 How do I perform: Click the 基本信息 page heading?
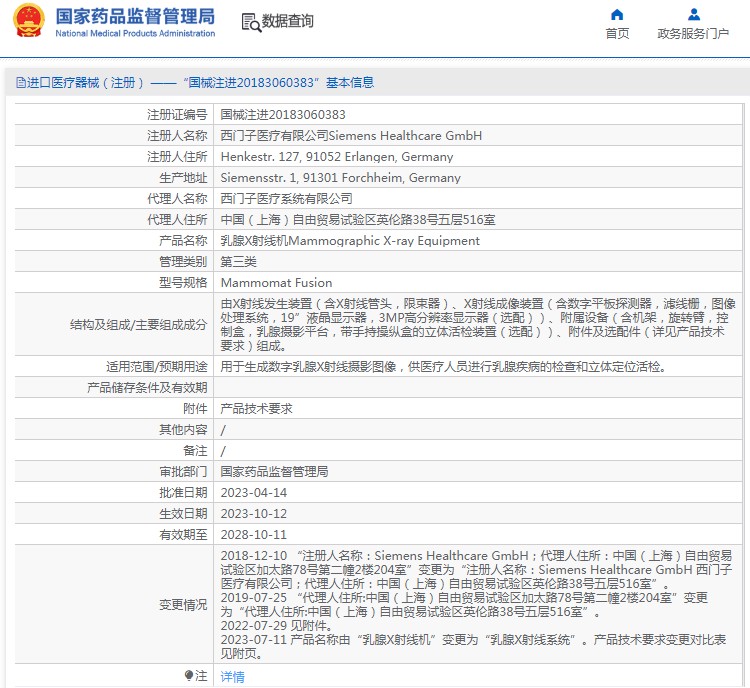coord(350,83)
